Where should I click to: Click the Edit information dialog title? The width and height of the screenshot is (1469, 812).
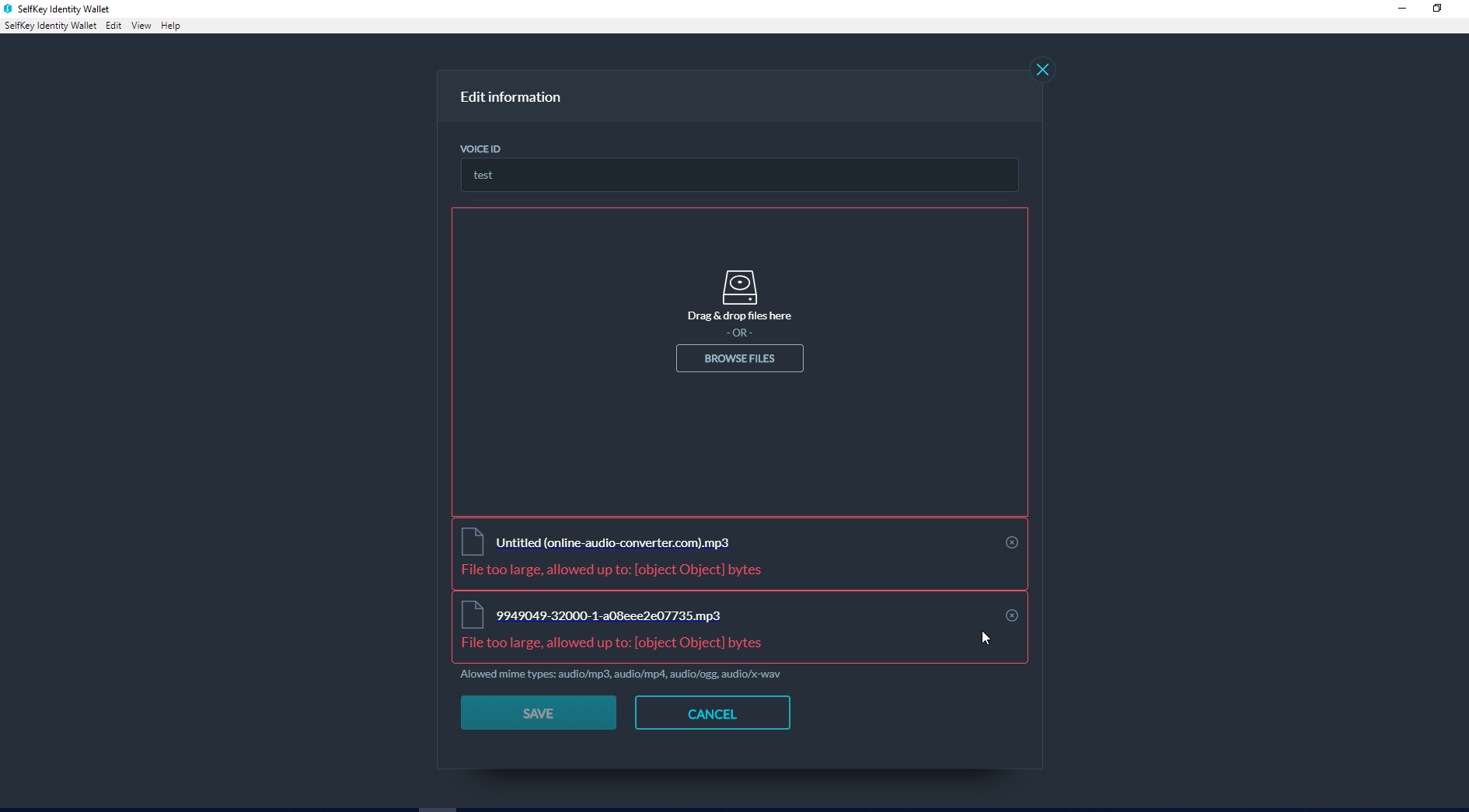[510, 97]
